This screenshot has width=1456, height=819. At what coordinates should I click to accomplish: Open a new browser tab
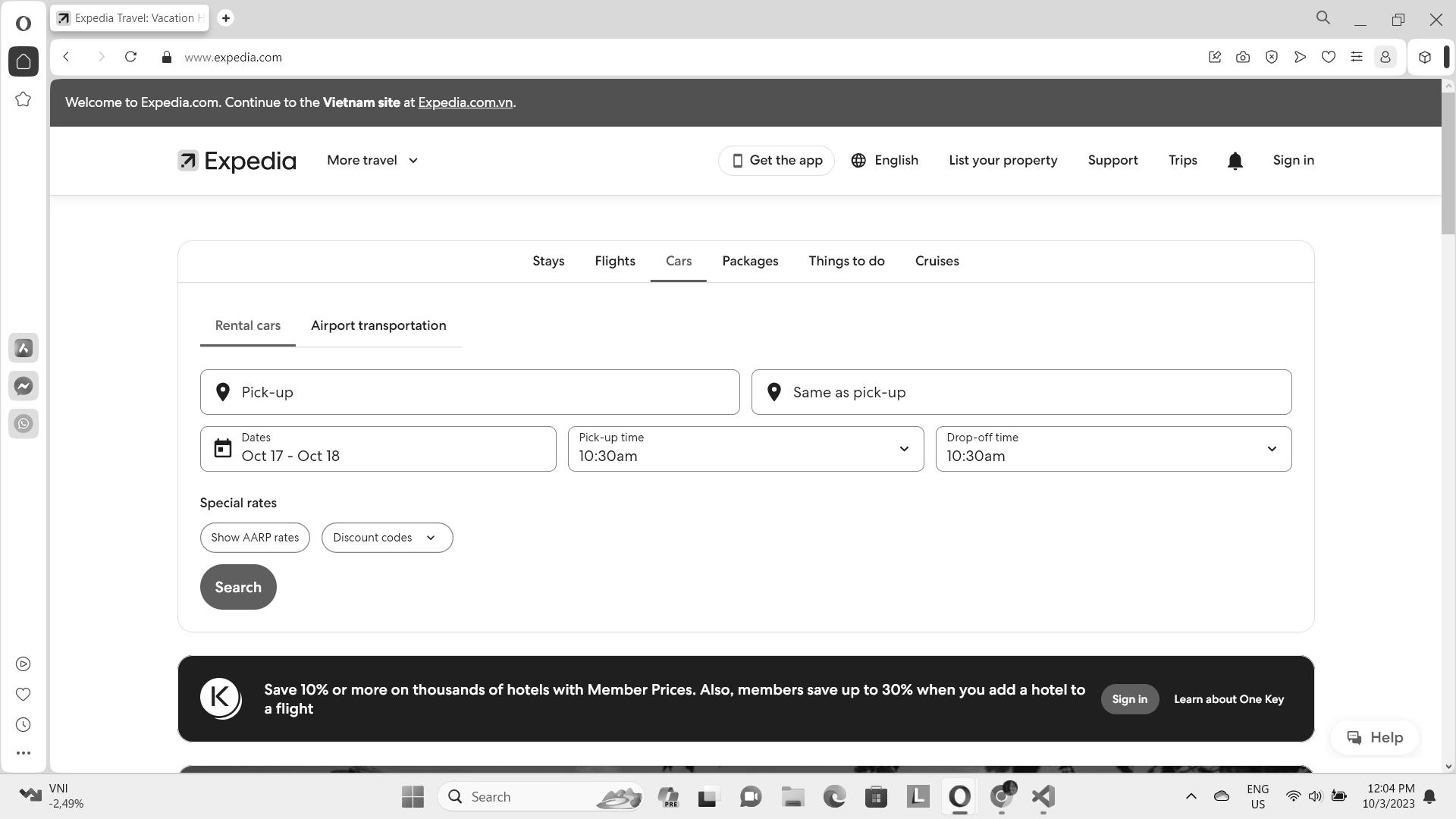(225, 18)
